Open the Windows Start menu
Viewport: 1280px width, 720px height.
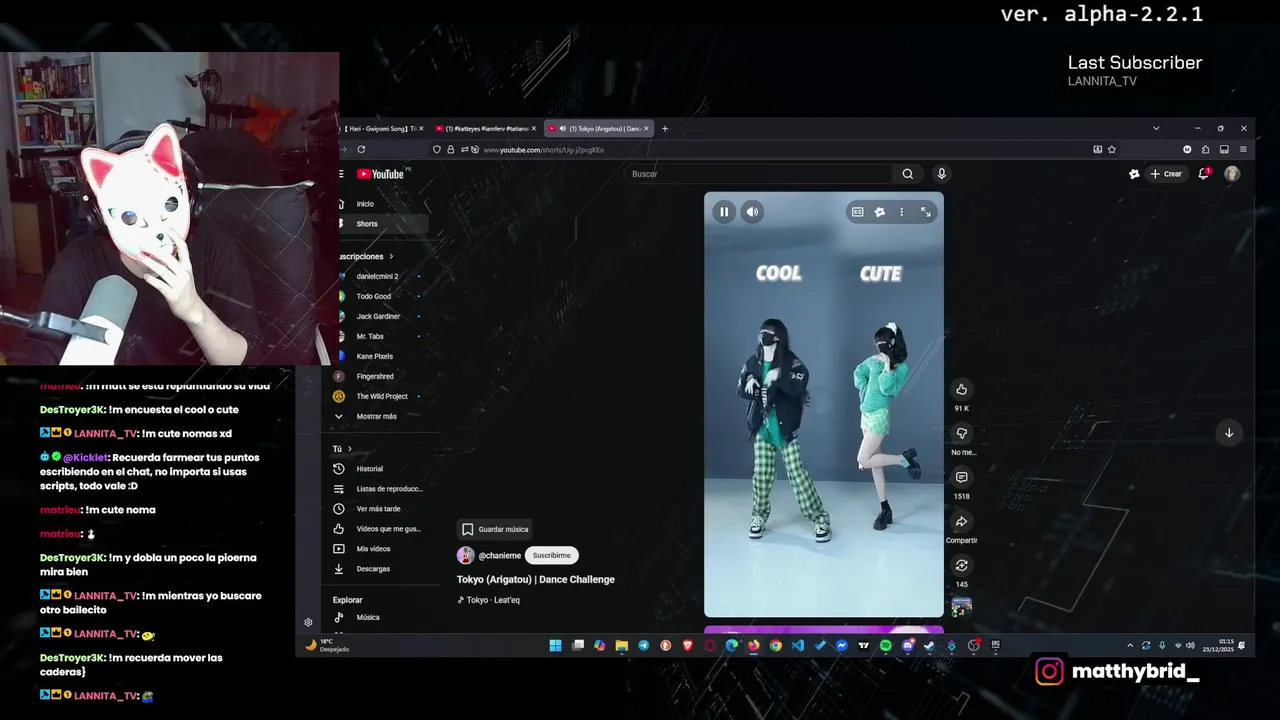(555, 646)
